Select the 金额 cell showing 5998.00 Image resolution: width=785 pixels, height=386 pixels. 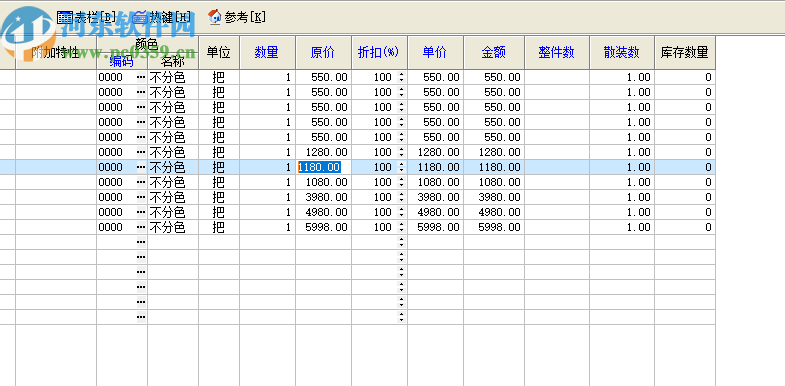[494, 227]
